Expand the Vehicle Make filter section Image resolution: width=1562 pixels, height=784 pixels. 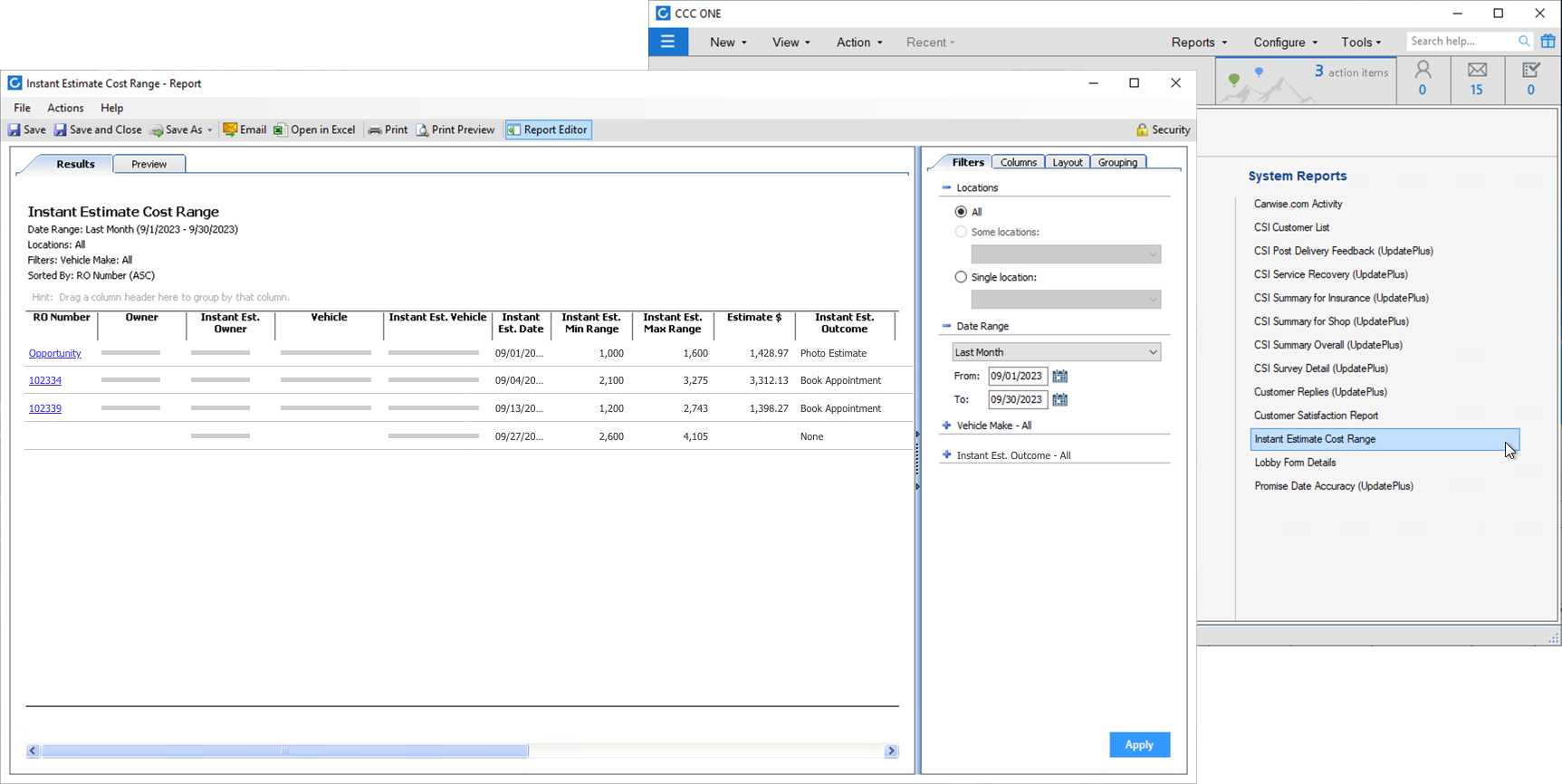[947, 425]
